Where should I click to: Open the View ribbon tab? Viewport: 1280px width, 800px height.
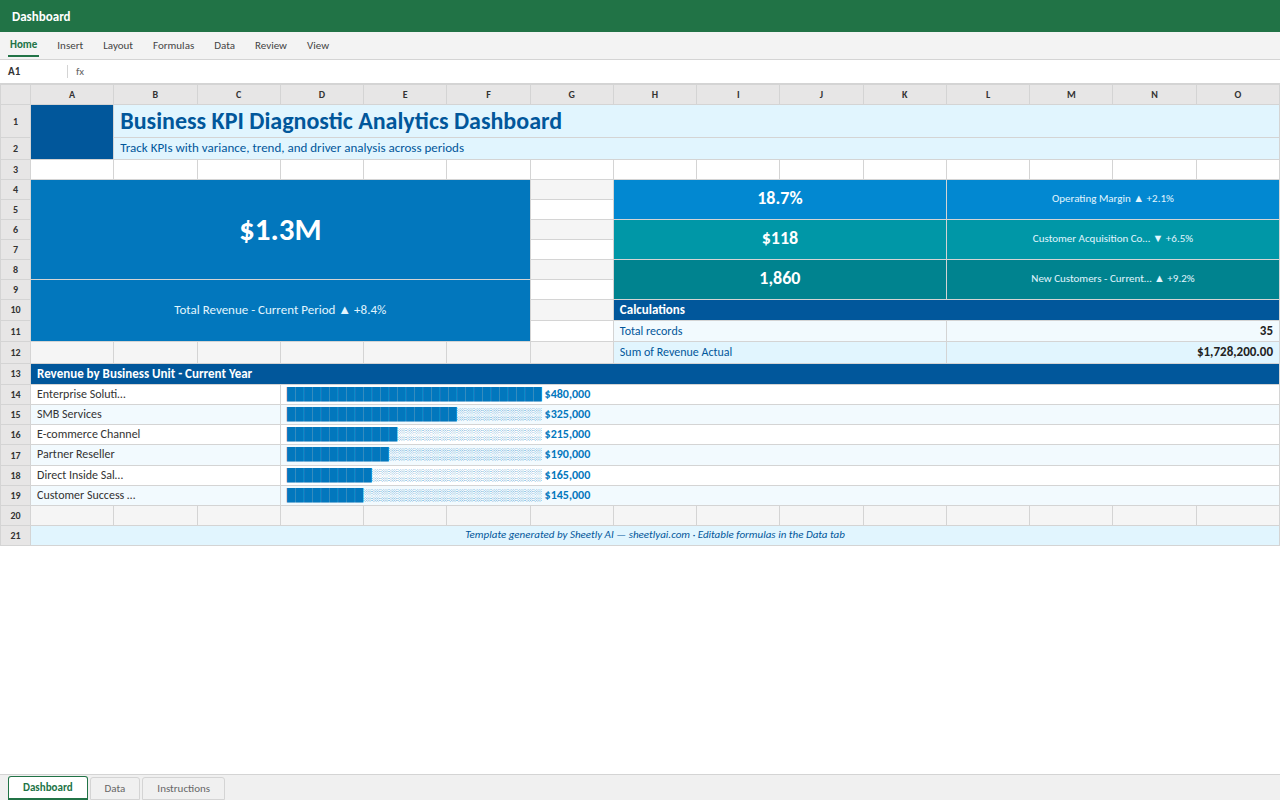tap(318, 45)
